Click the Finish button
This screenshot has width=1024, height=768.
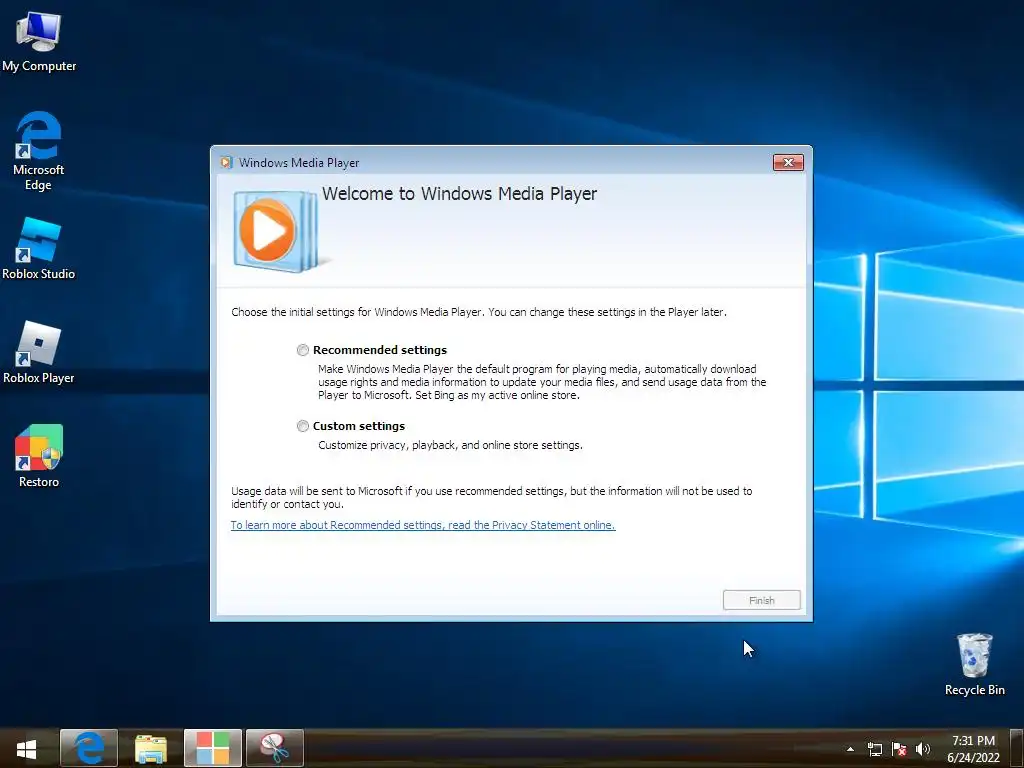coord(761,600)
